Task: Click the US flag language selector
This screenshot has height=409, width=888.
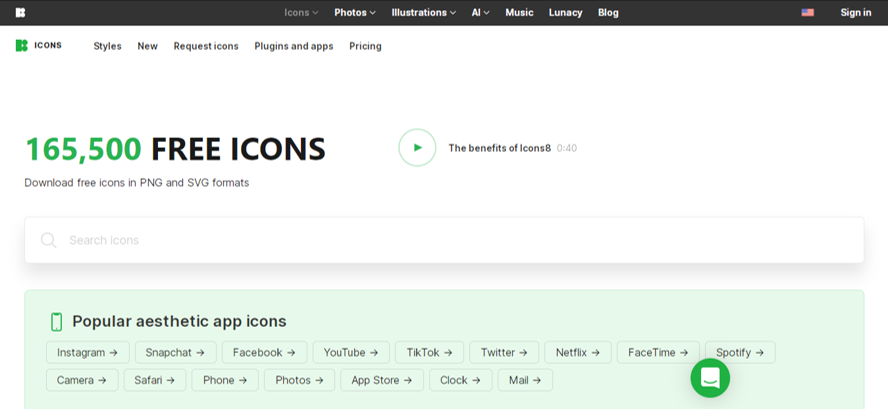Action: point(808,12)
